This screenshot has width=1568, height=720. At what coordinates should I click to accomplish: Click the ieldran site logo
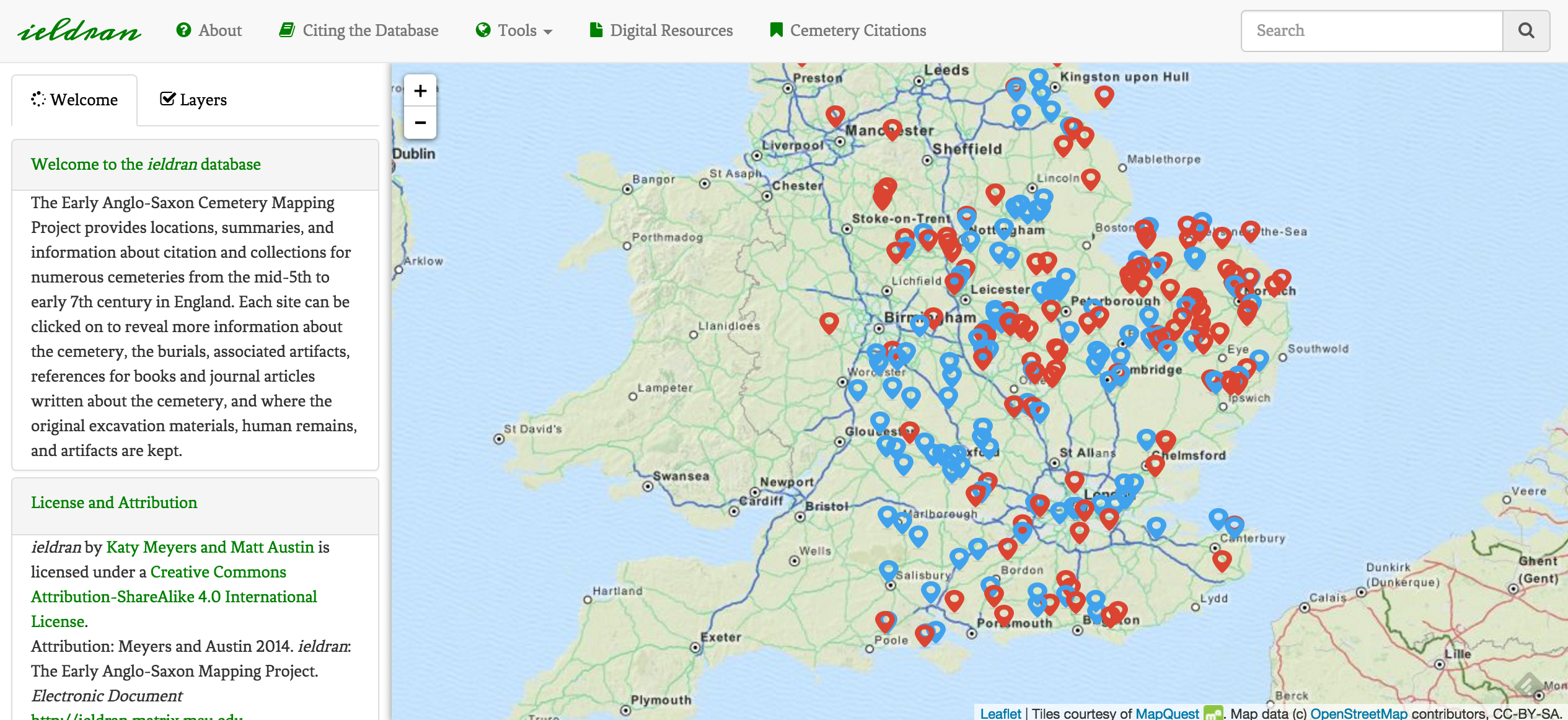[x=79, y=30]
